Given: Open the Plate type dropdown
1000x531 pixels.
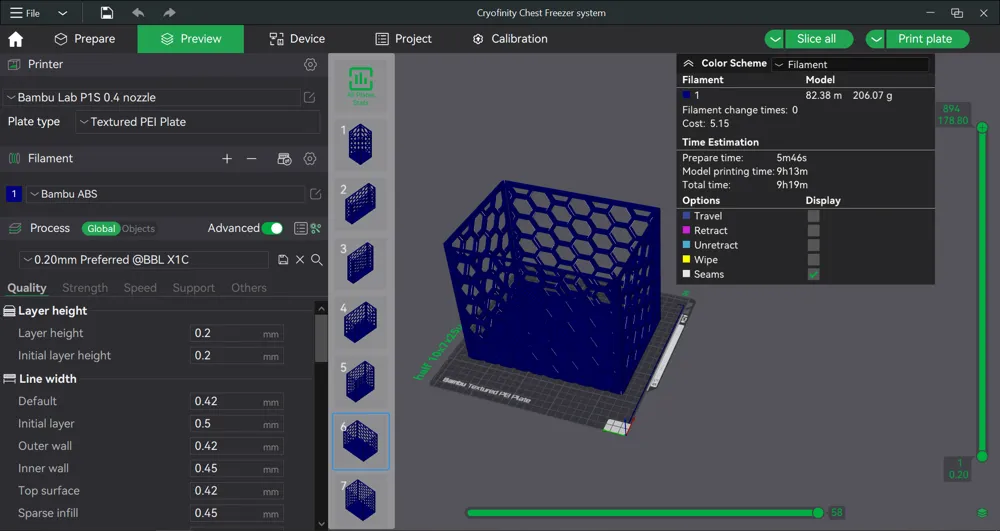Looking at the screenshot, I should tap(198, 122).
